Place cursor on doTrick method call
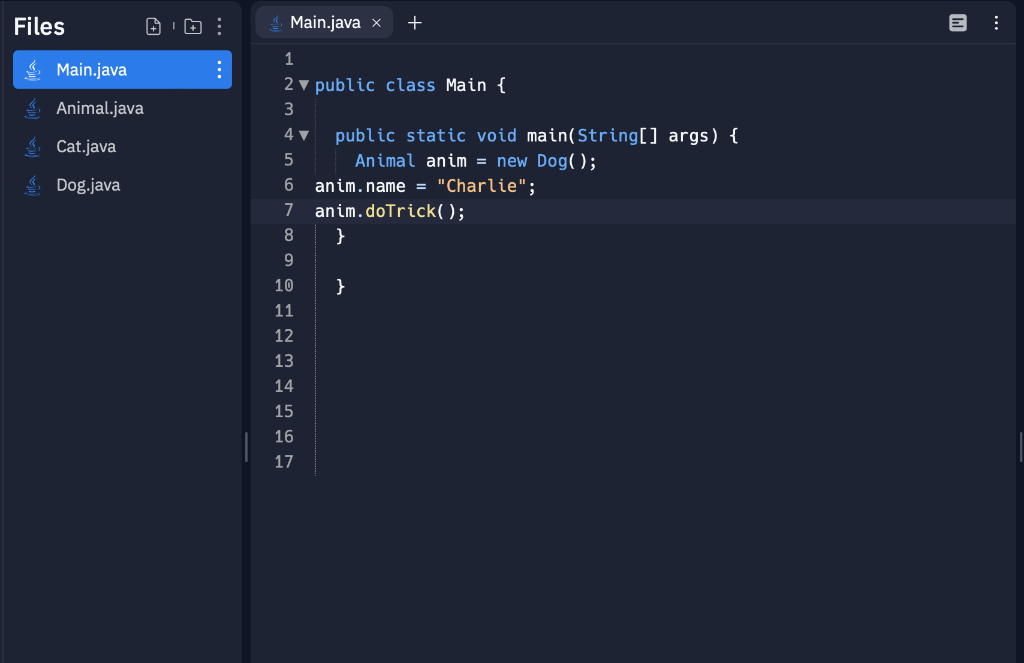 [x=400, y=211]
